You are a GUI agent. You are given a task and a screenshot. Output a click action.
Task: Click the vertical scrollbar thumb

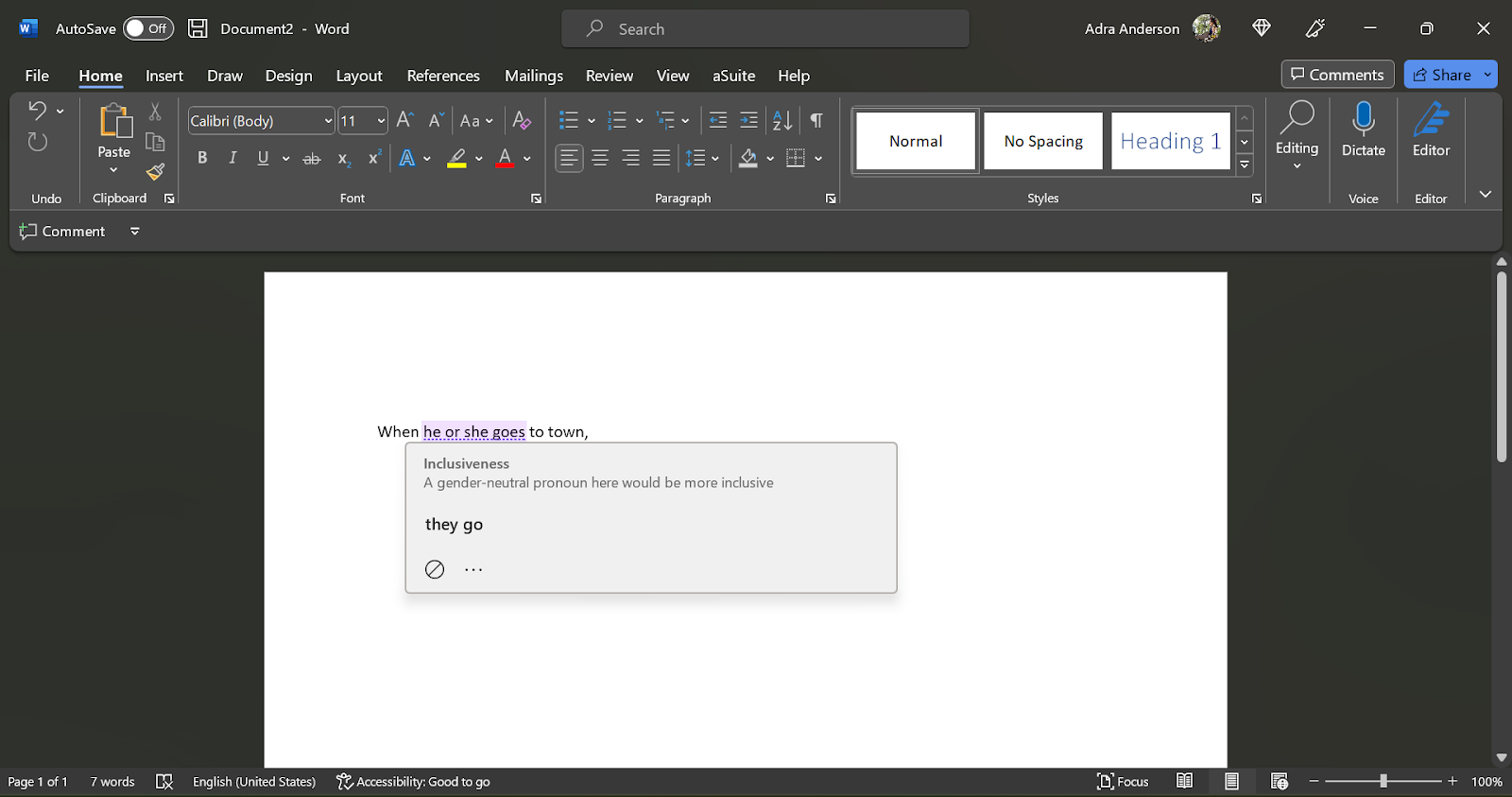[1502, 367]
